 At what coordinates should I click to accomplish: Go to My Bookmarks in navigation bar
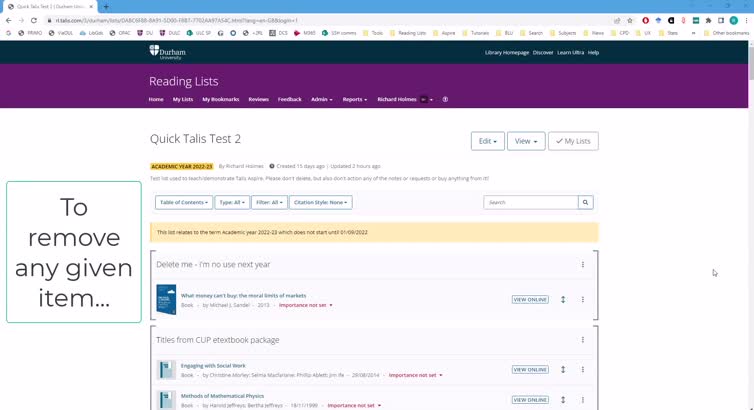(x=220, y=99)
